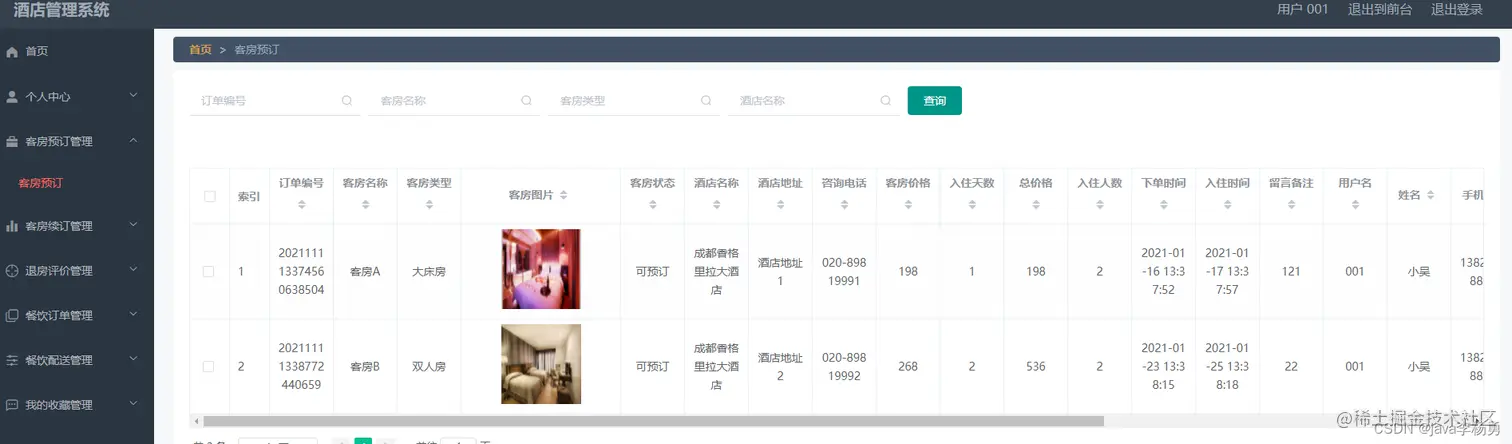Image resolution: width=1512 pixels, height=444 pixels.
Task: Sort by 客房类型 column arrows
Action: pyautogui.click(x=429, y=204)
